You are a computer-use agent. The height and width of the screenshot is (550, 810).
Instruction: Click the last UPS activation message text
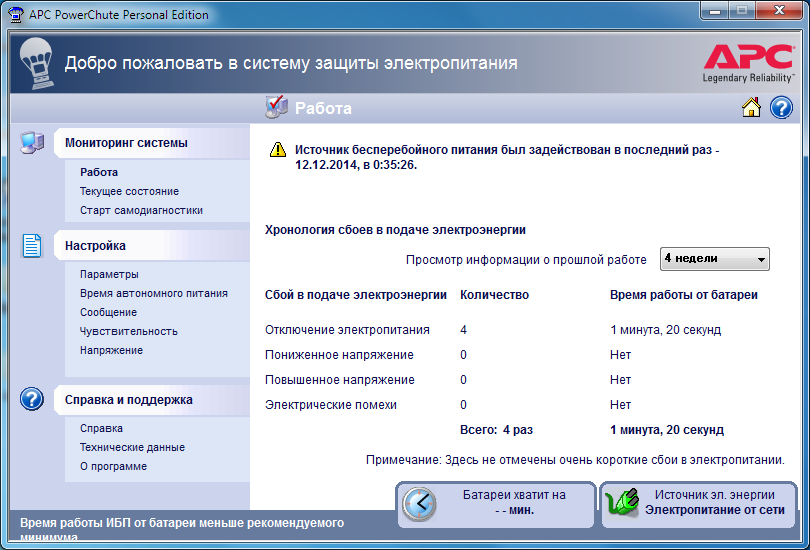(x=507, y=158)
